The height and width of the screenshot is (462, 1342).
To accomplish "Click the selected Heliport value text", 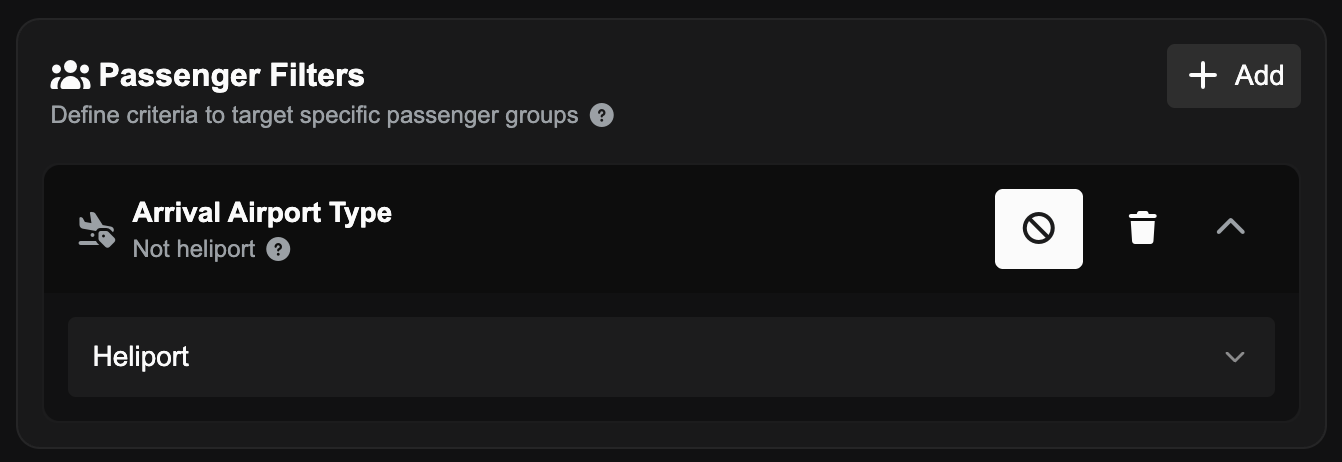I will point(141,357).
